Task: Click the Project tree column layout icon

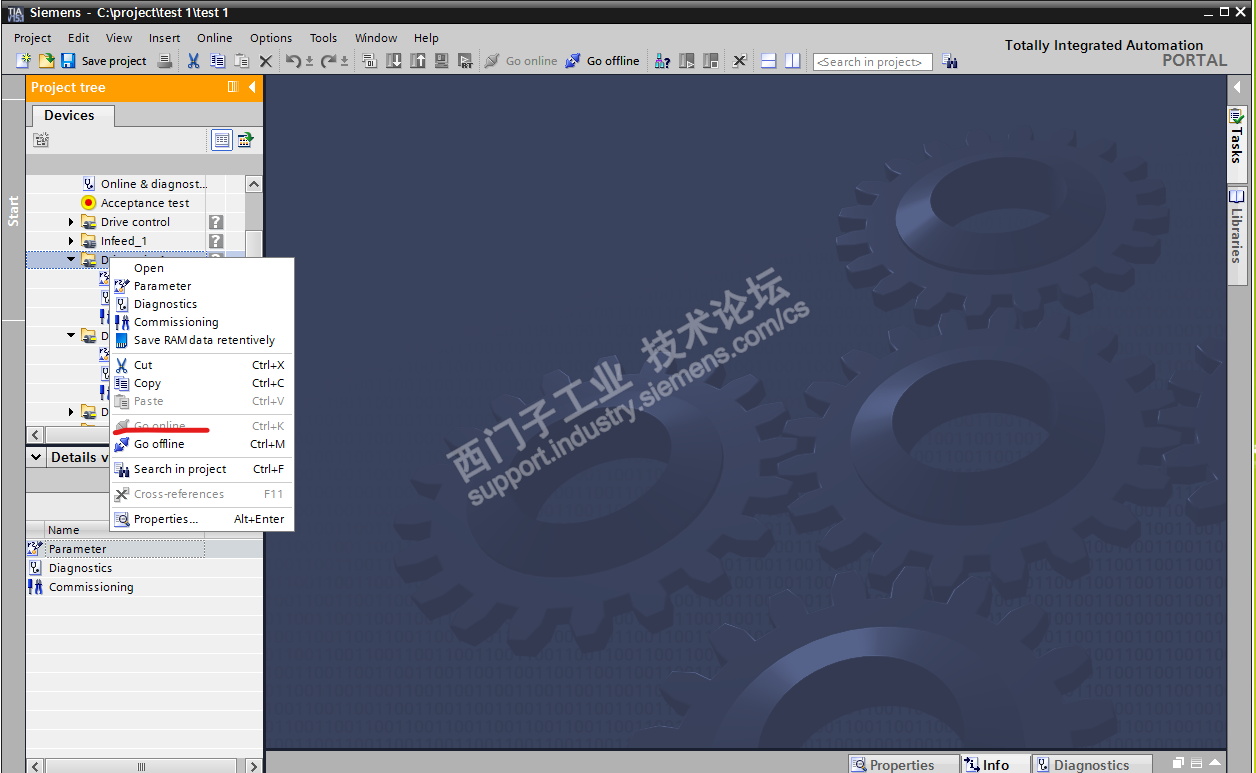Action: (233, 87)
